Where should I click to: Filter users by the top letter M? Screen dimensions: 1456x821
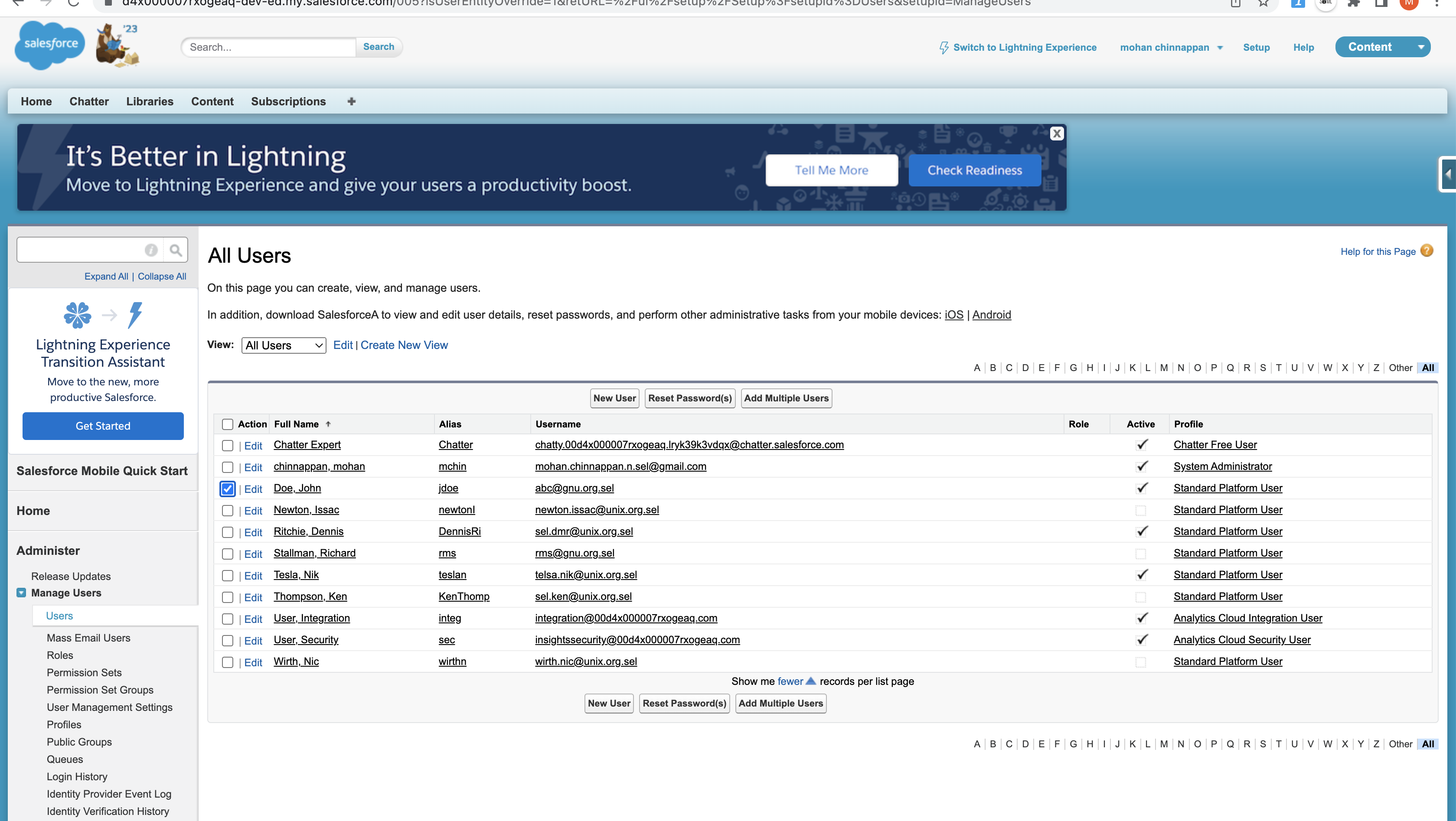pos(1164,368)
